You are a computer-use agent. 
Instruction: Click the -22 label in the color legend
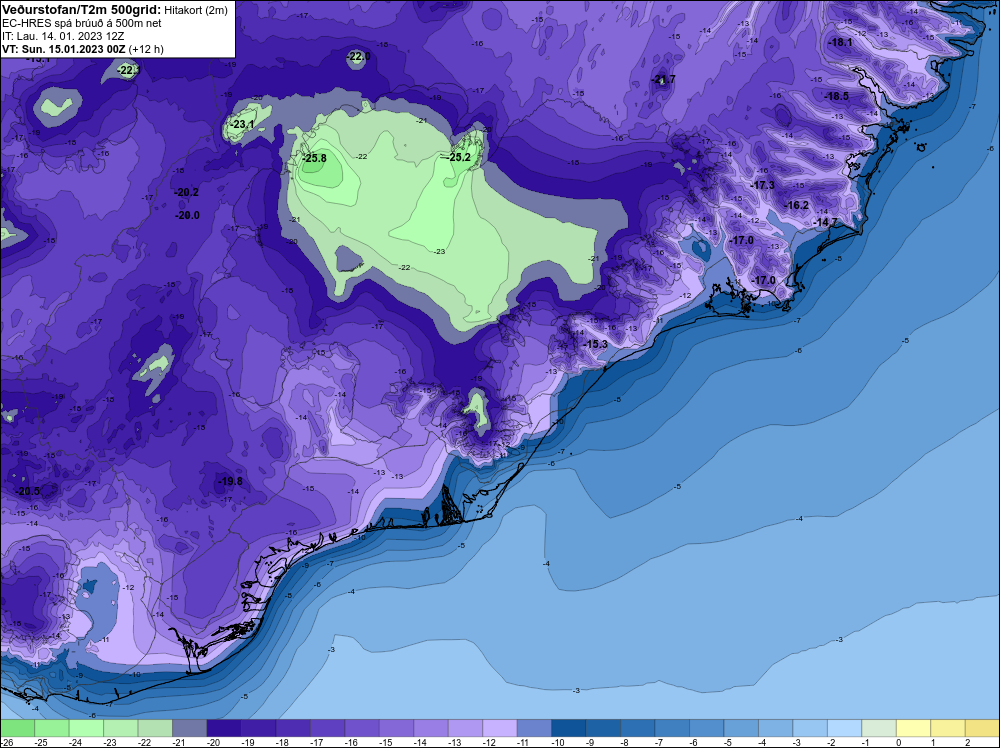coord(145,742)
